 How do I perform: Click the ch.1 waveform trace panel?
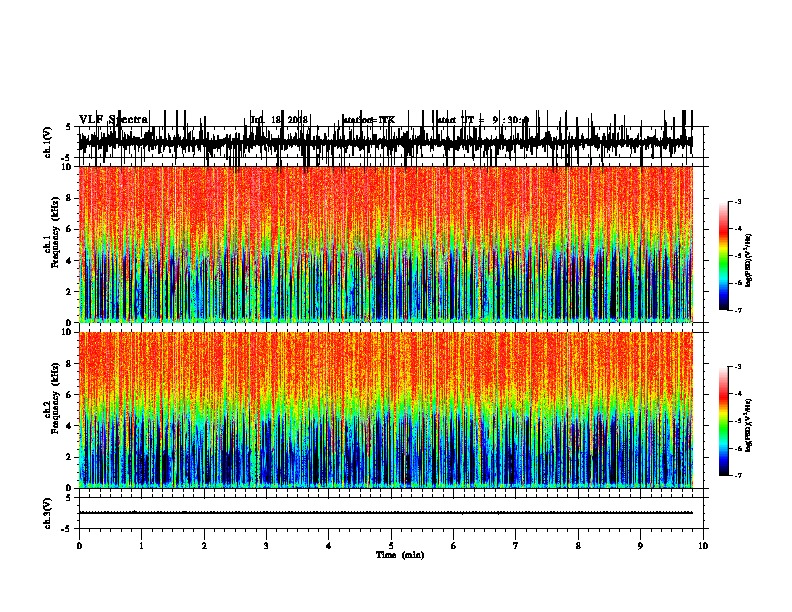point(391,142)
